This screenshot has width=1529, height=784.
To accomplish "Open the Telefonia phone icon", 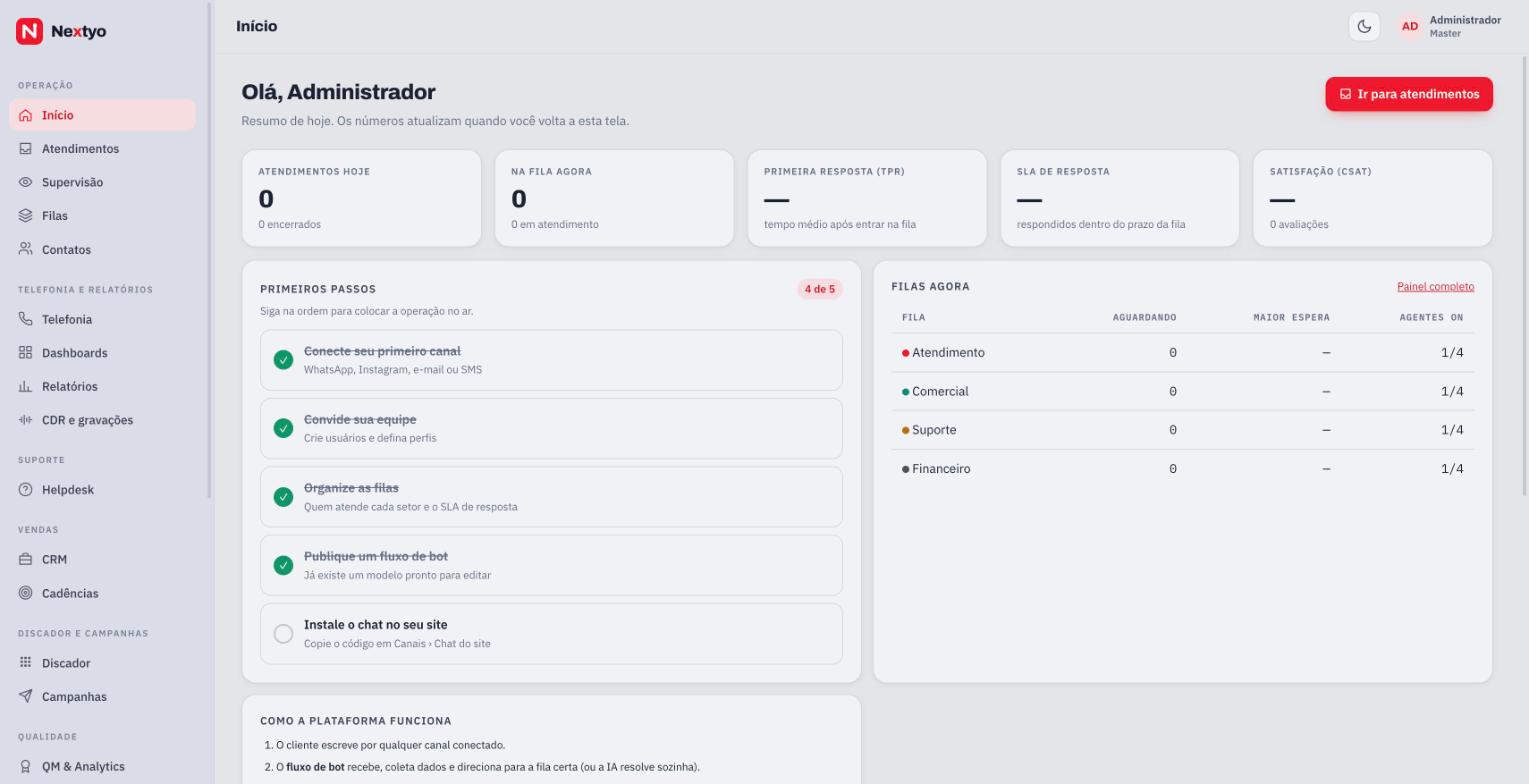I will pos(26,319).
